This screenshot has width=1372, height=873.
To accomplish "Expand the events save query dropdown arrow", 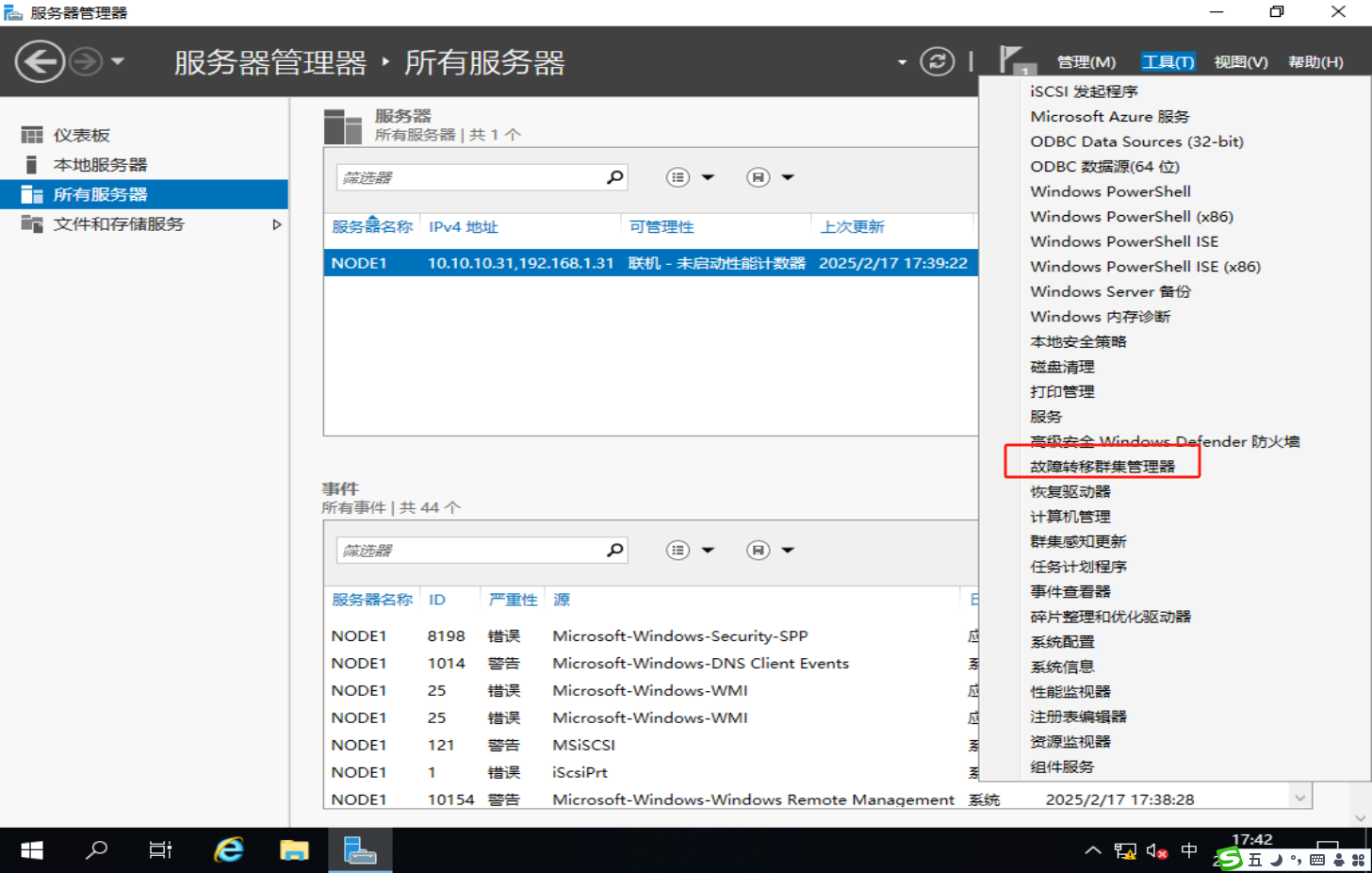I will [788, 550].
